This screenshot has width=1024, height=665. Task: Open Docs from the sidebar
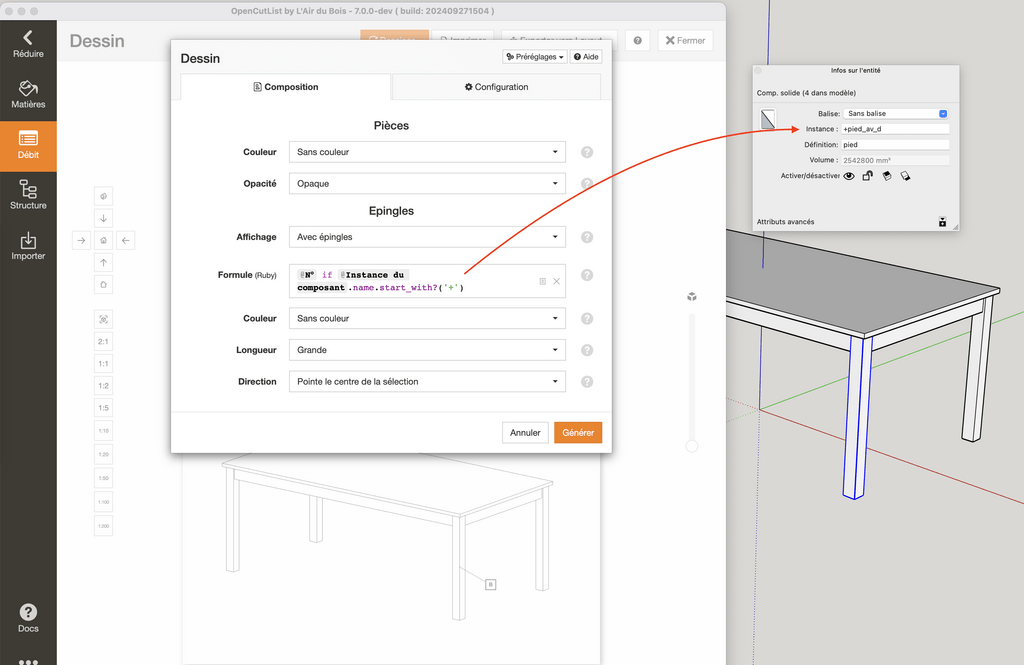click(28, 618)
